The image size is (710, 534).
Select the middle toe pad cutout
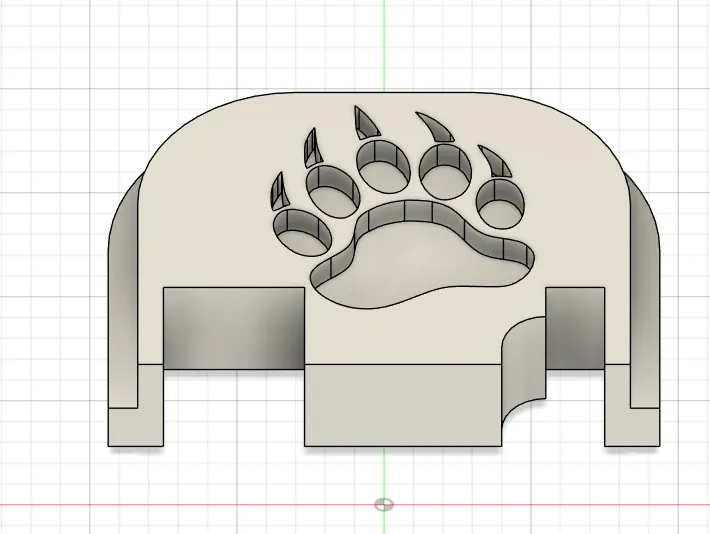[383, 166]
